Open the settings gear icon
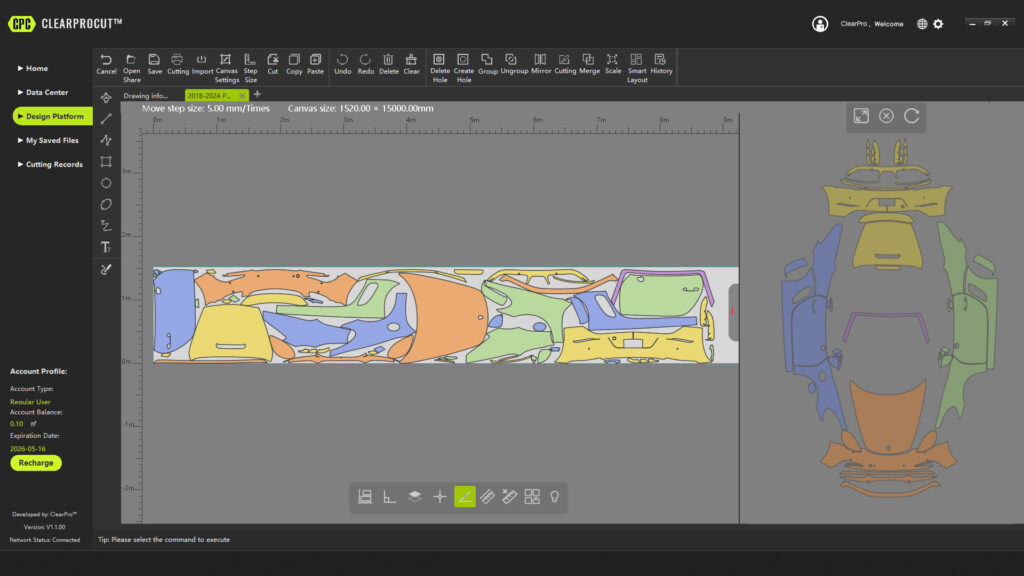Screen dimensions: 1024x576 (x=938, y=24)
